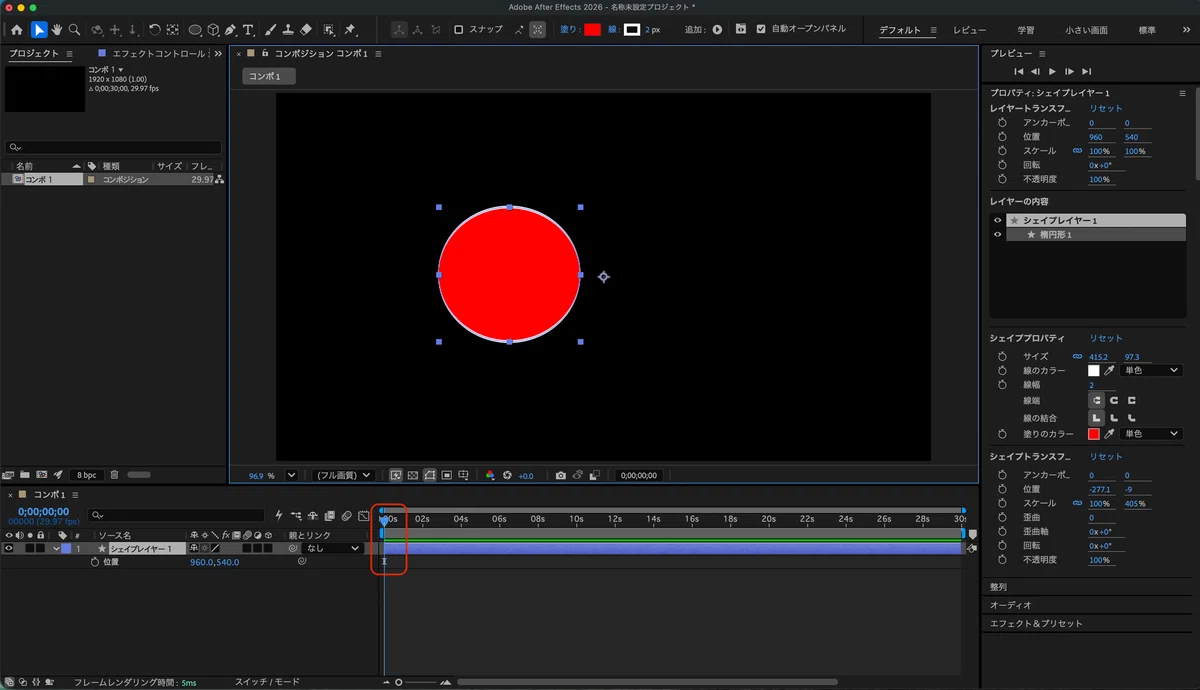Switch to the レビュー workspace
The image size is (1200, 690).
pyautogui.click(x=969, y=31)
